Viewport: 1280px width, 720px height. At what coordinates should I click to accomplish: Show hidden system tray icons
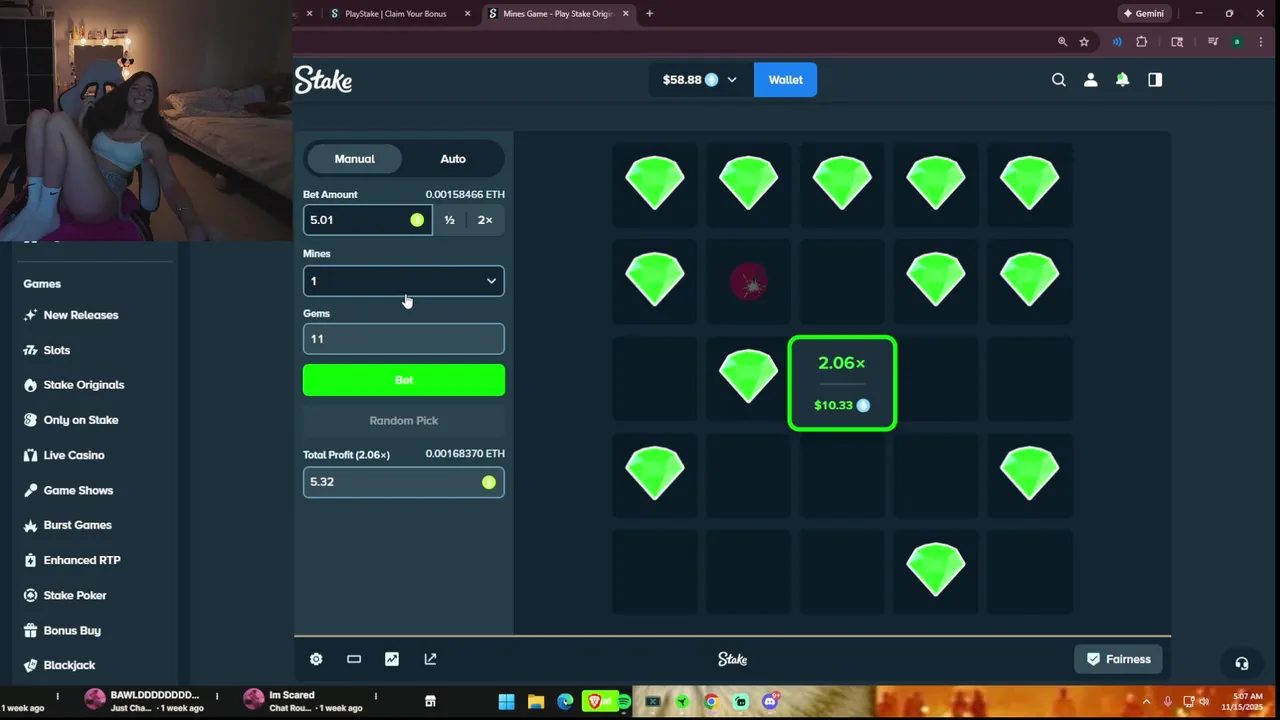pos(1146,702)
